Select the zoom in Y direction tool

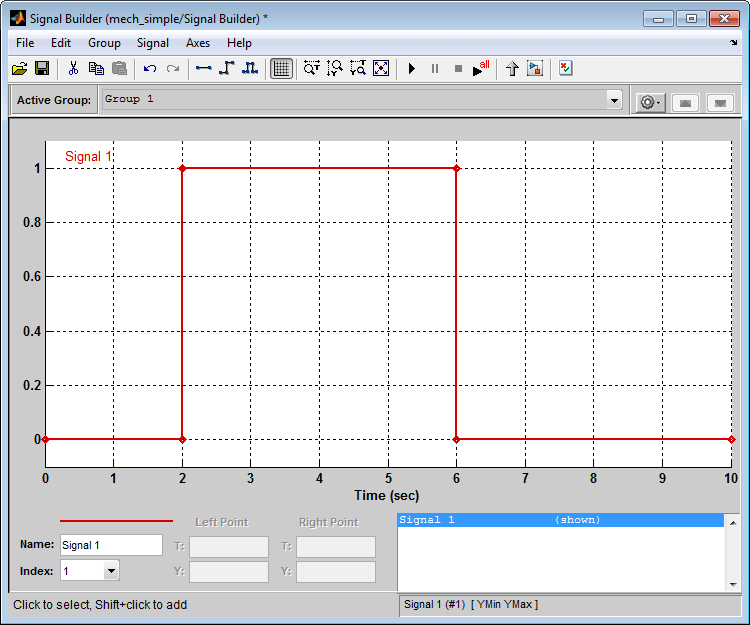coord(335,69)
